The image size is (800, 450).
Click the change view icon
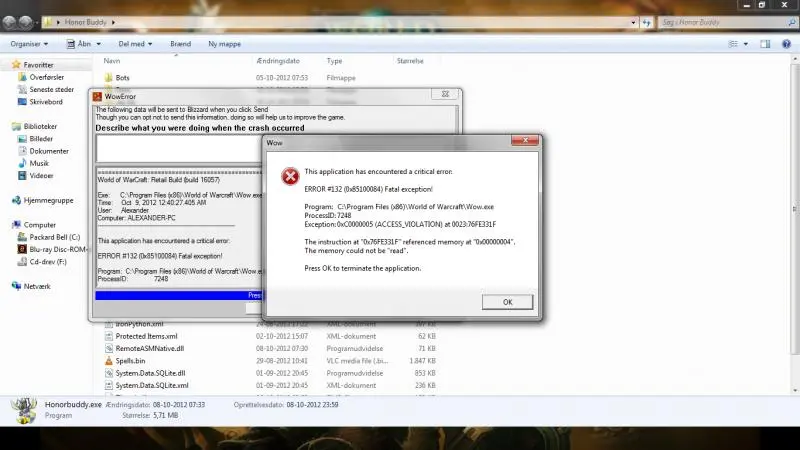733,44
